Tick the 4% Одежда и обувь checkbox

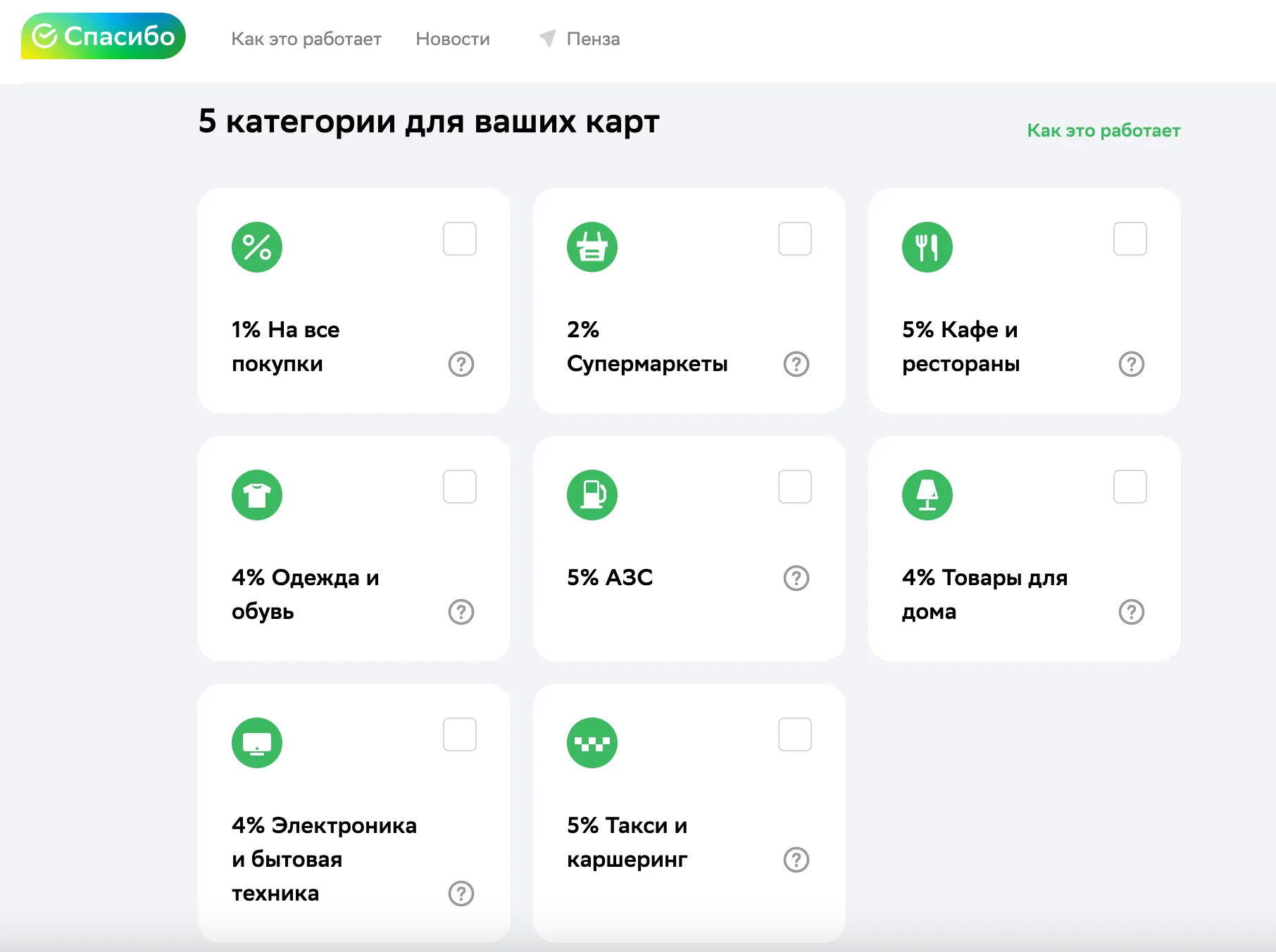(x=460, y=487)
